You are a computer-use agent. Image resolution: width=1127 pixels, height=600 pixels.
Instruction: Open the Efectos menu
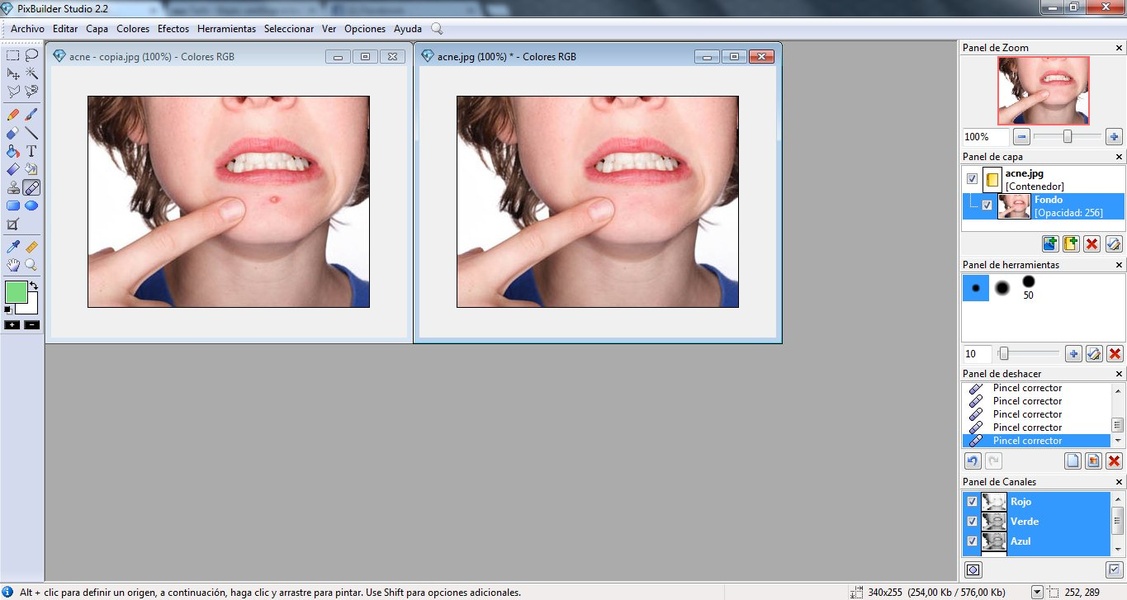coord(173,29)
